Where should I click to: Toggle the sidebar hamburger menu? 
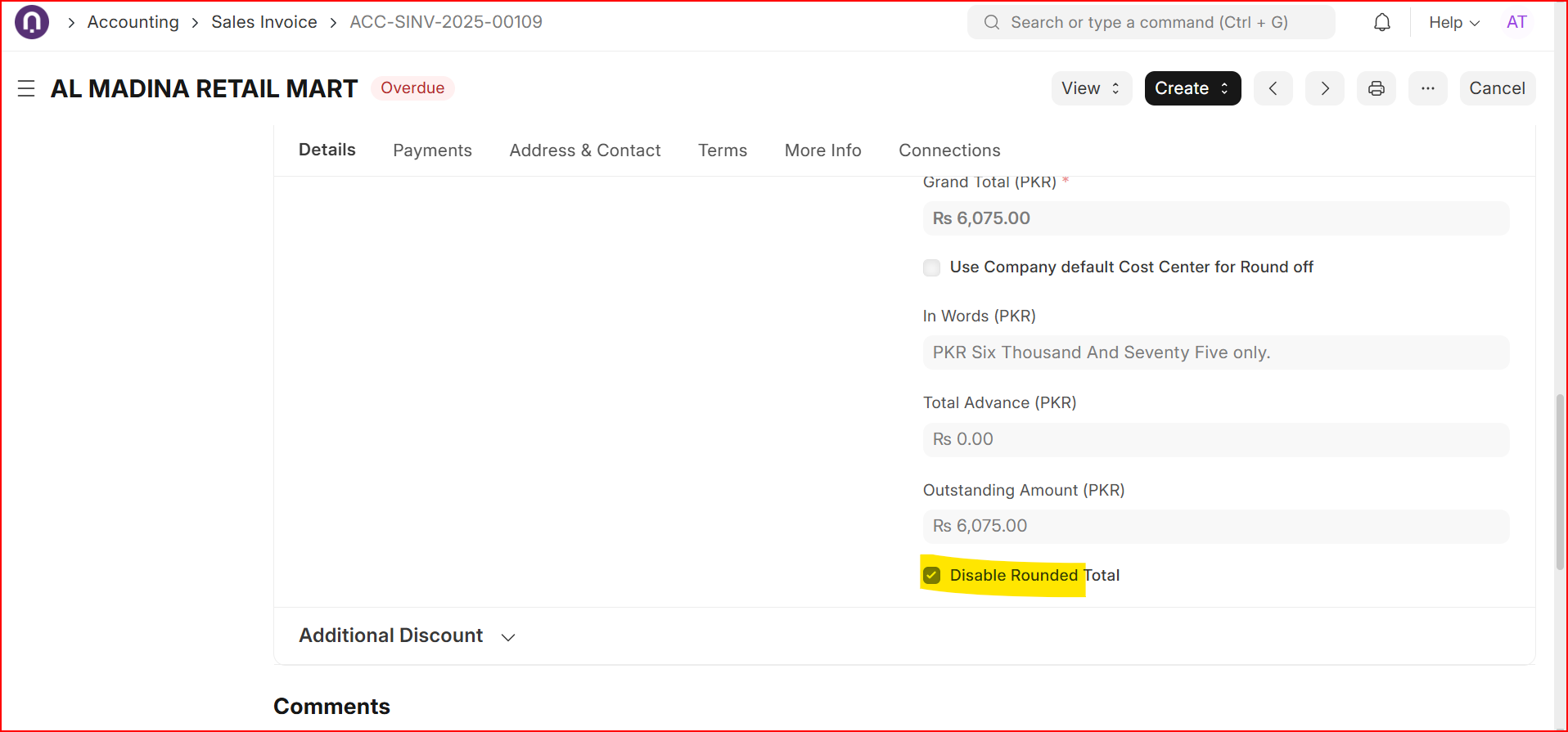[x=26, y=88]
